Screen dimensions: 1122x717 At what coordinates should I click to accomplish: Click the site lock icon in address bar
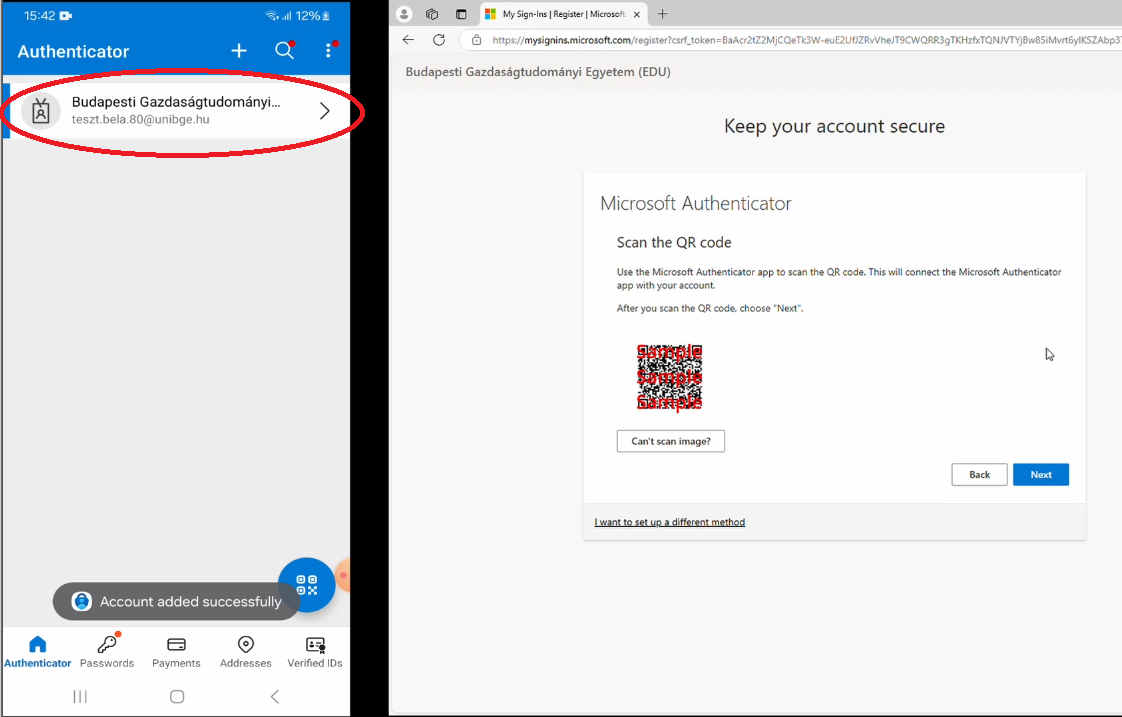click(x=476, y=40)
